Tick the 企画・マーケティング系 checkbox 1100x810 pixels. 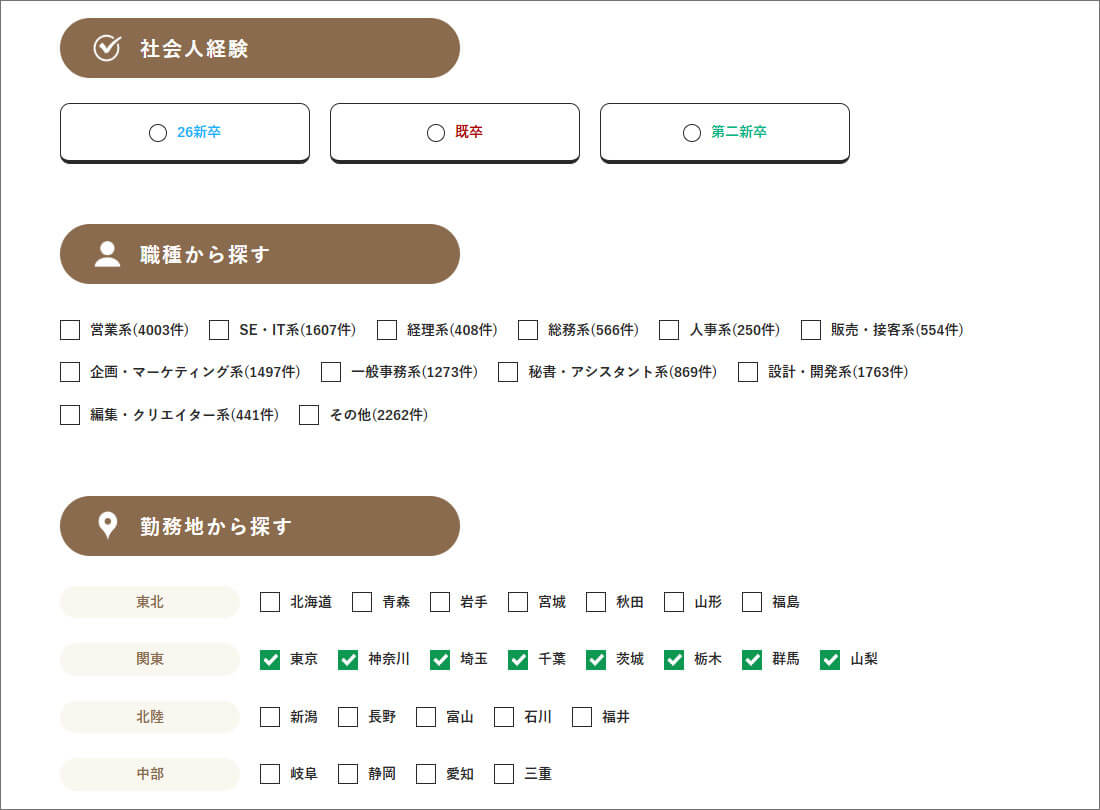tap(70, 372)
